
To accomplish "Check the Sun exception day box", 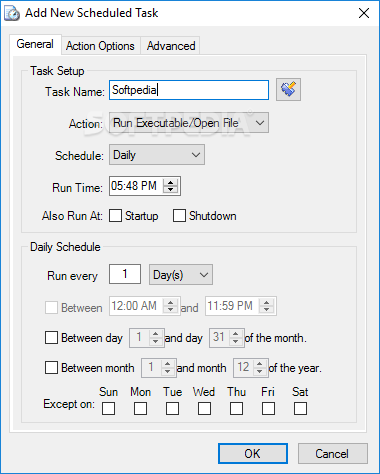I will (x=108, y=408).
